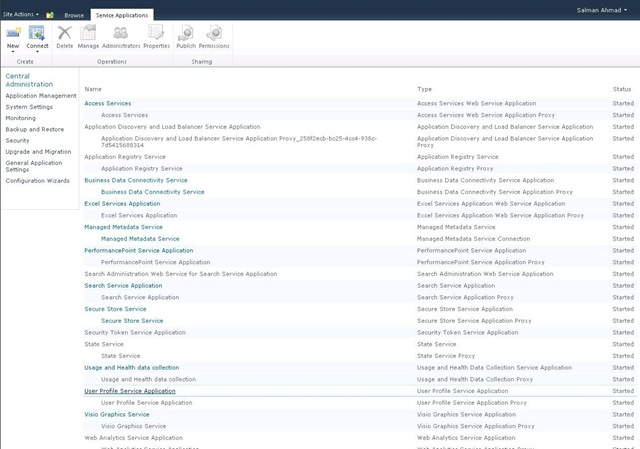Open Configuration Wizards in sidebar
Image resolution: width=640 pixels, height=449 pixels.
pos(37,180)
